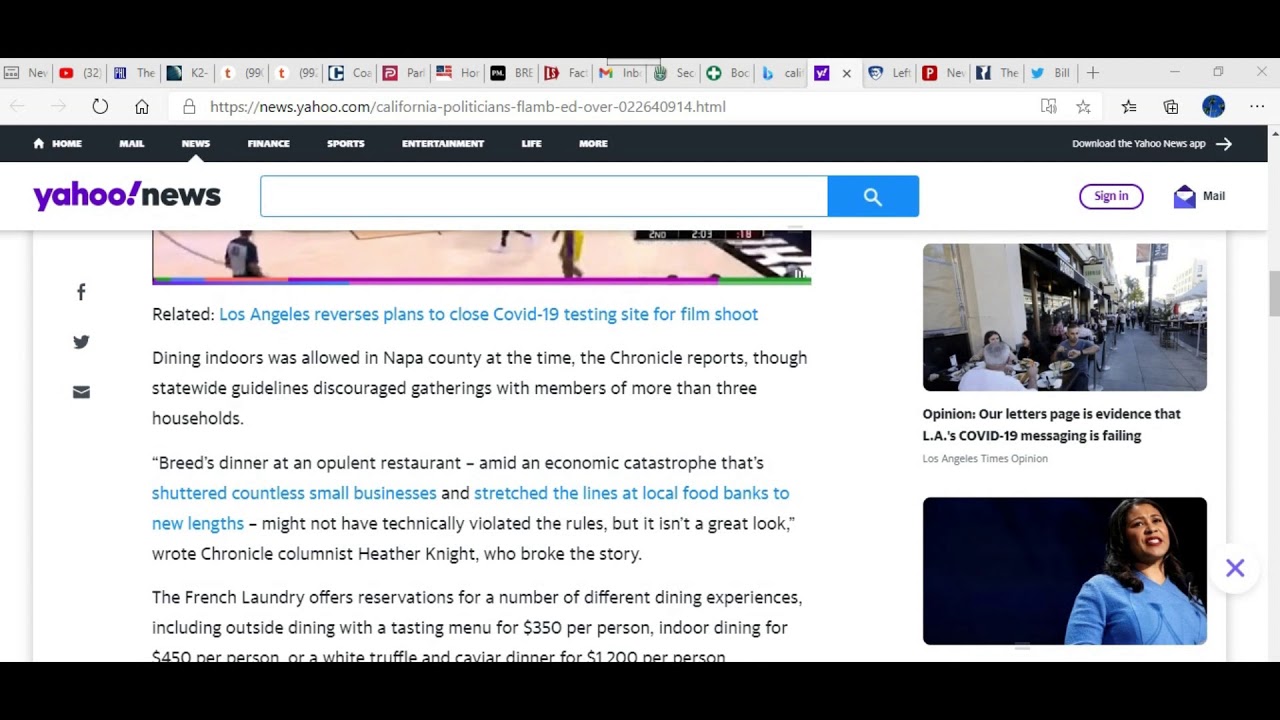Open Yahoo Mail envelope icon
The image size is (1280, 720).
pos(1185,196)
